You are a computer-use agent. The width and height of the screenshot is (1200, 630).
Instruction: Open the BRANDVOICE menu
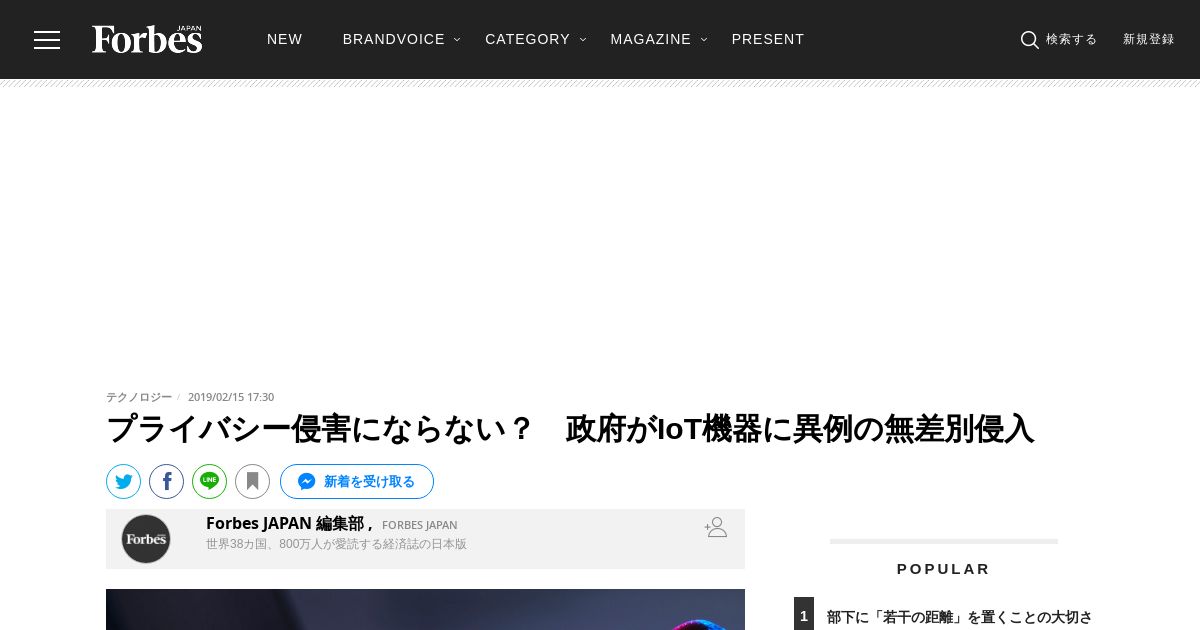[393, 39]
